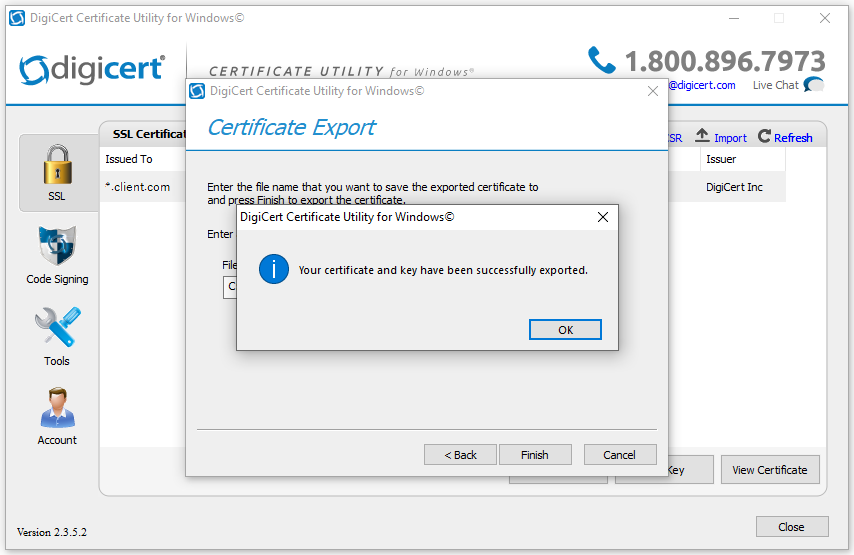This screenshot has height=555, width=854.
Task: Click the Refresh link
Action: [793, 138]
